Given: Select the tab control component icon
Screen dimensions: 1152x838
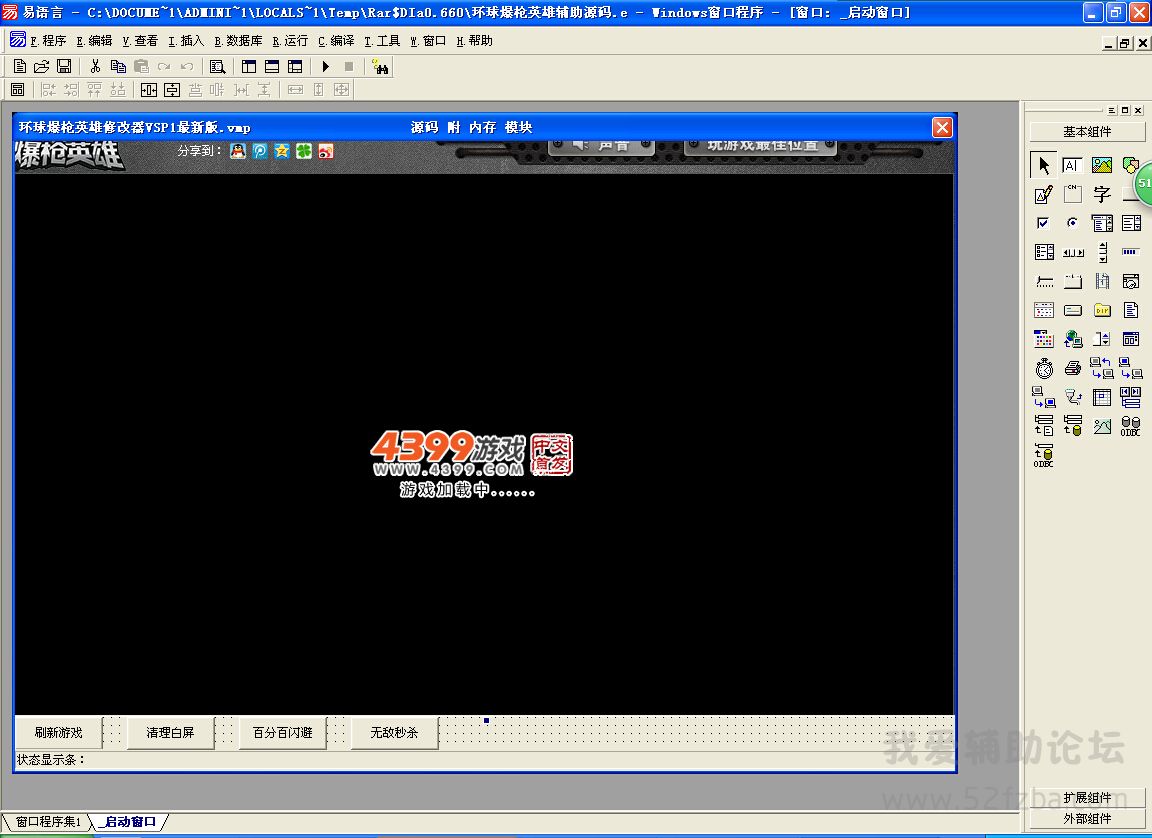Looking at the screenshot, I should coord(1072,281).
